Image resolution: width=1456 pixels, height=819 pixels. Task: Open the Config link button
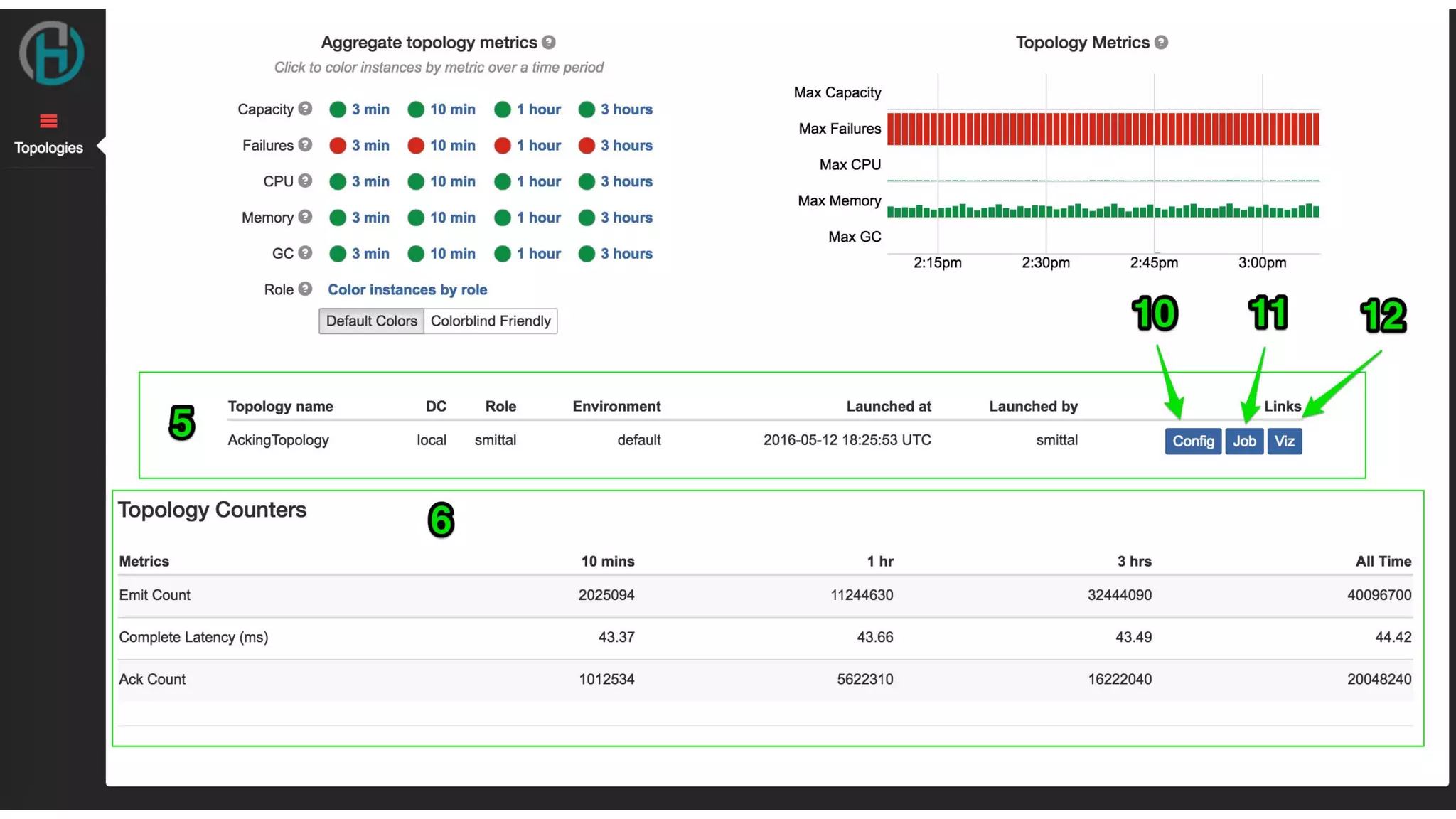[x=1193, y=441]
